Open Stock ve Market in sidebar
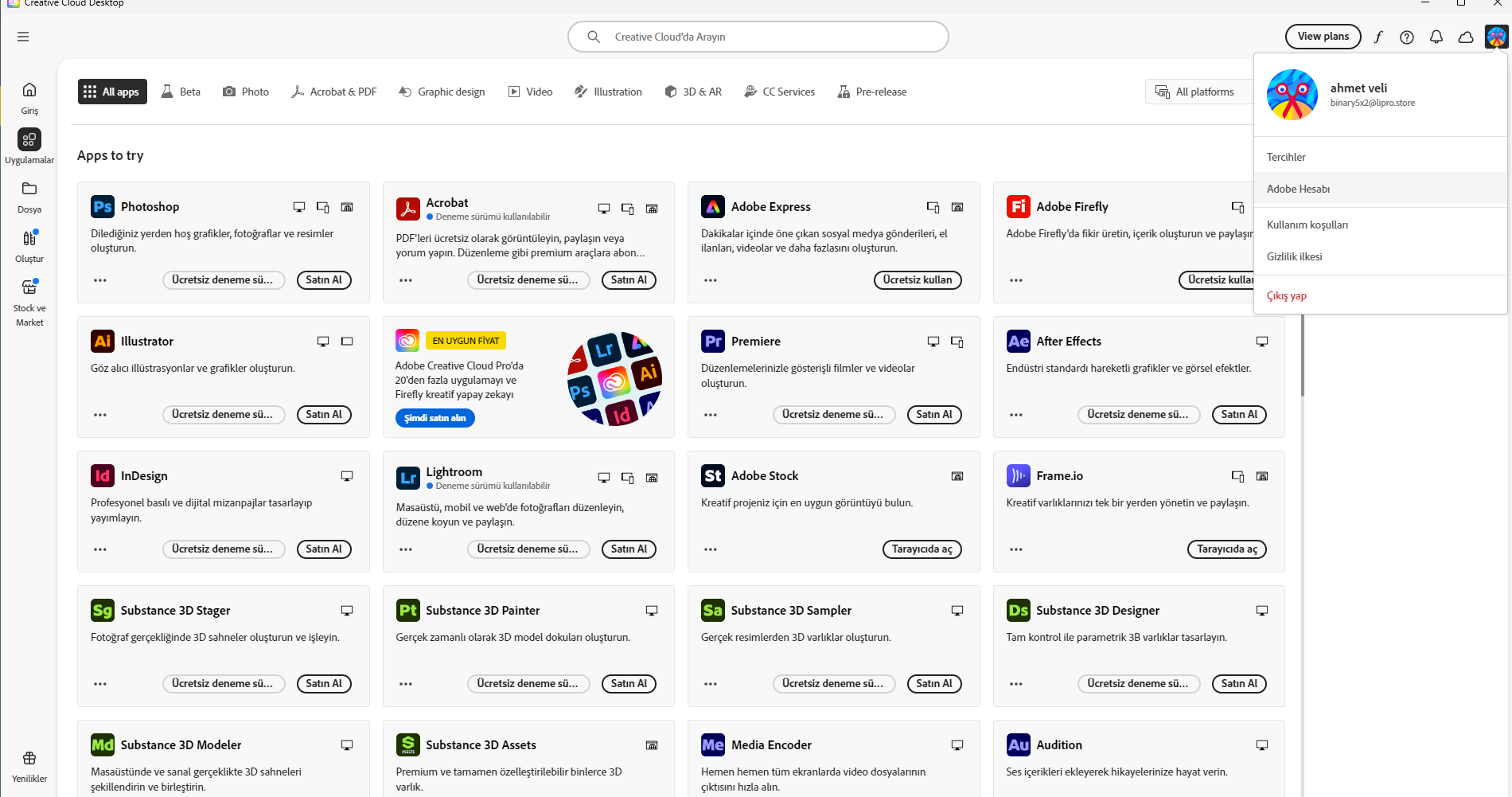 coord(29,302)
